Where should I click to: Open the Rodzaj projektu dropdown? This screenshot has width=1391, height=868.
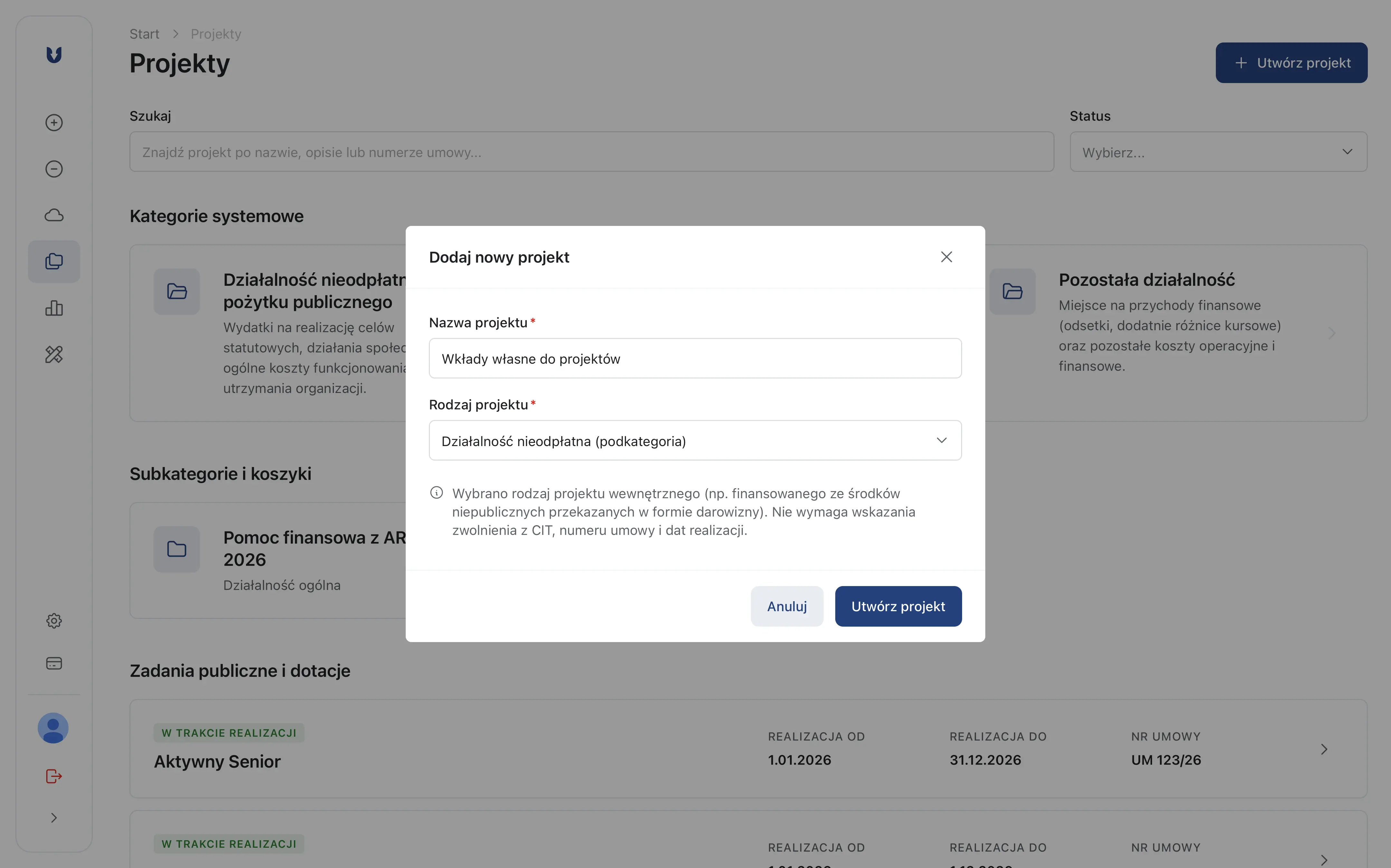694,440
